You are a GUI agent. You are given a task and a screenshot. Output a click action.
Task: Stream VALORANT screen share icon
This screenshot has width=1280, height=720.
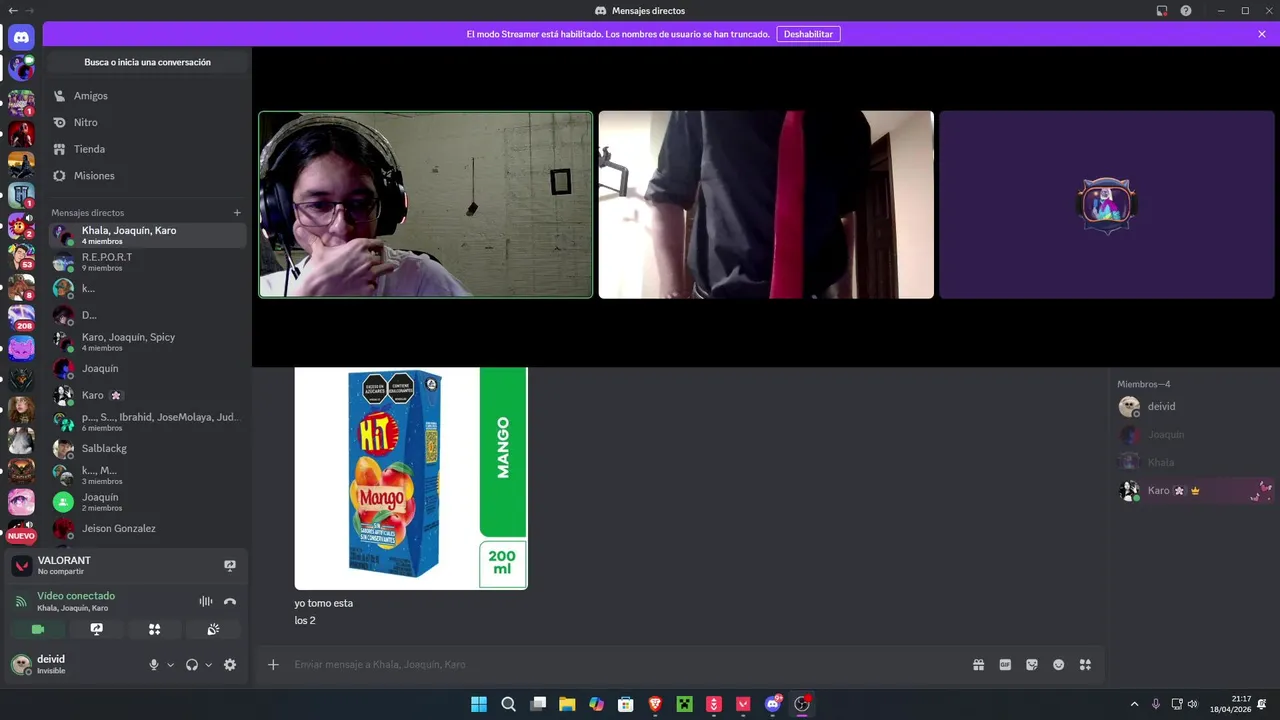[x=230, y=566]
